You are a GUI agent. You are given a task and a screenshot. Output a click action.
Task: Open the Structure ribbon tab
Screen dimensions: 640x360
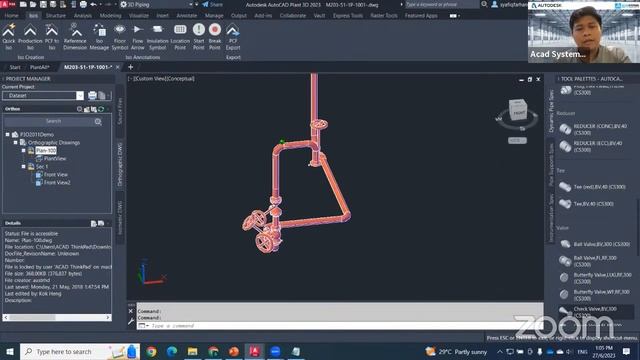click(56, 16)
